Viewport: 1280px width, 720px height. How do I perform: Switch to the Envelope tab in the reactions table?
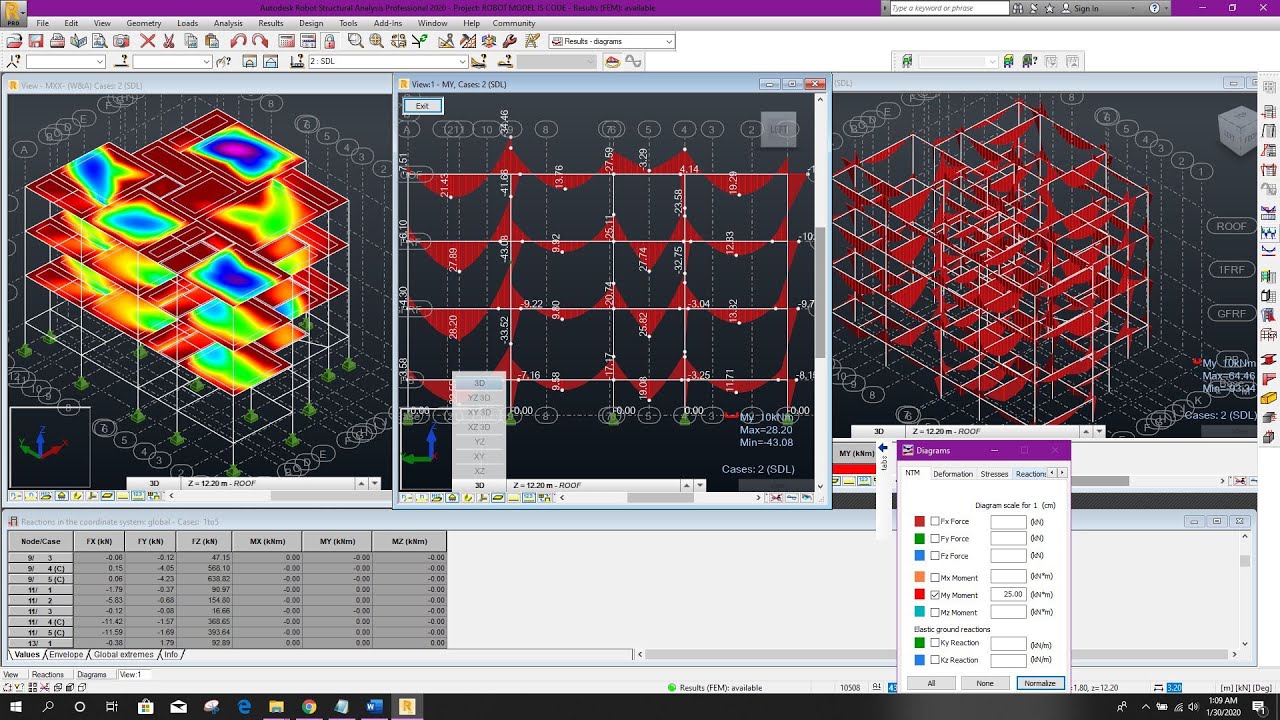(x=67, y=655)
